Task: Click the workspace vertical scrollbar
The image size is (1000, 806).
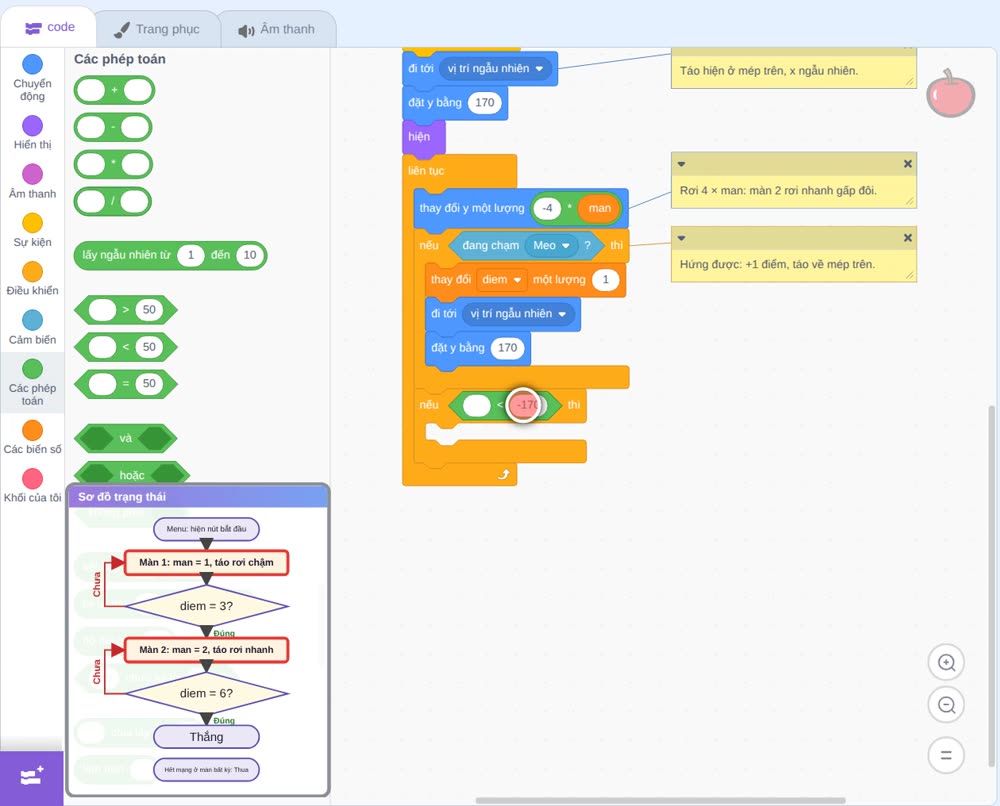Action: 991,587
